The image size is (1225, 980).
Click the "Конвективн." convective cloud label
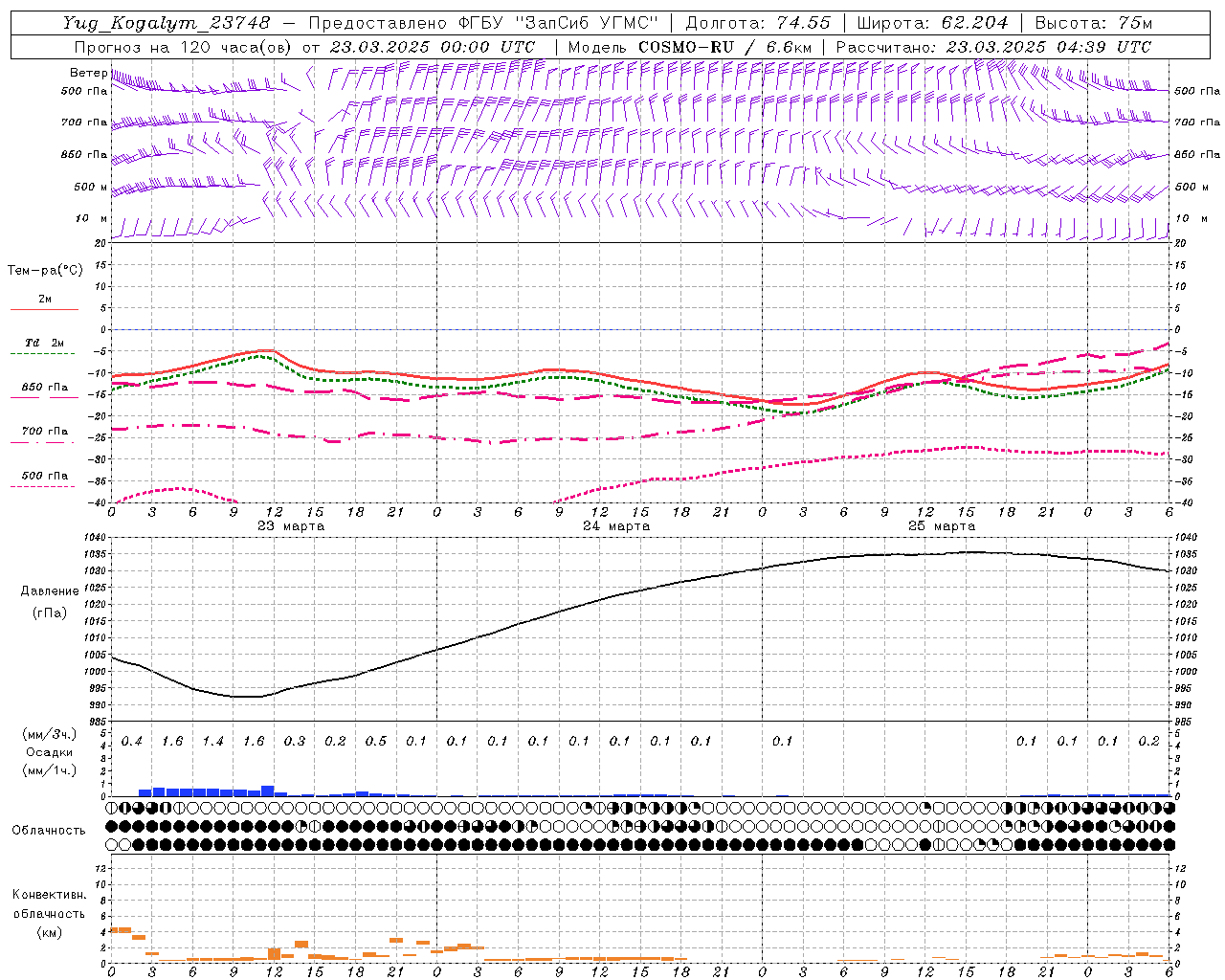(x=50, y=895)
